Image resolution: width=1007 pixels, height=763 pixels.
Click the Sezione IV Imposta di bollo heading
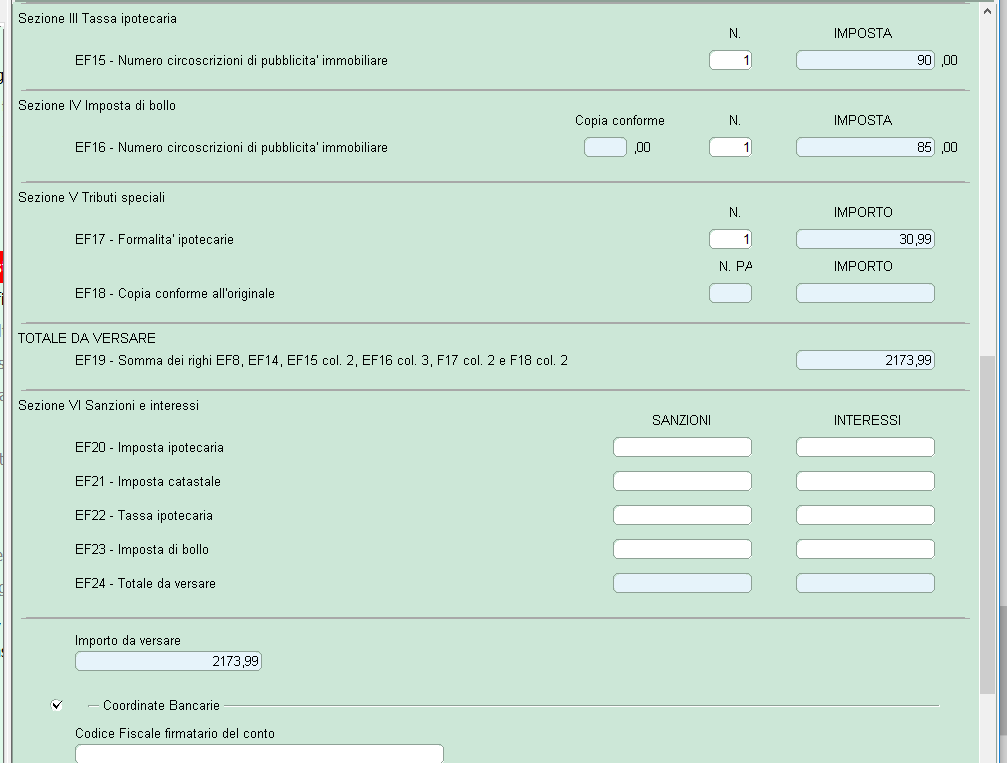(x=96, y=105)
